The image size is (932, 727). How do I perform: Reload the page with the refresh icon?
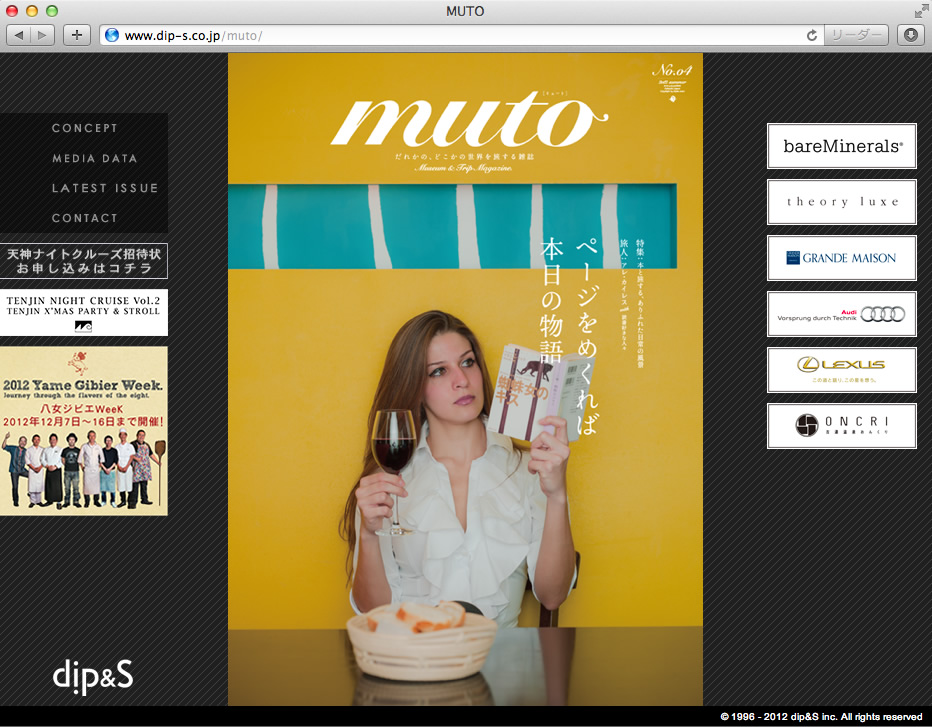pos(811,35)
